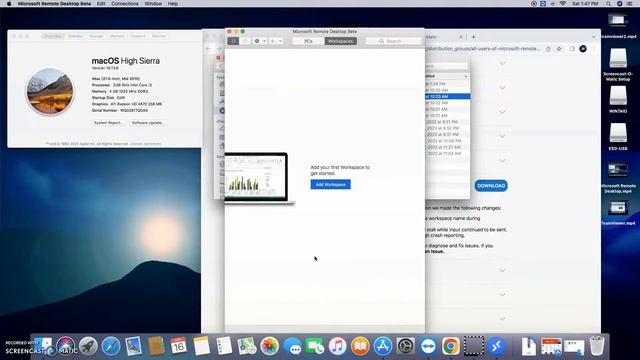Image resolution: width=640 pixels, height=360 pixels.
Task: Open the Connections menu
Action: [x=125, y=4]
